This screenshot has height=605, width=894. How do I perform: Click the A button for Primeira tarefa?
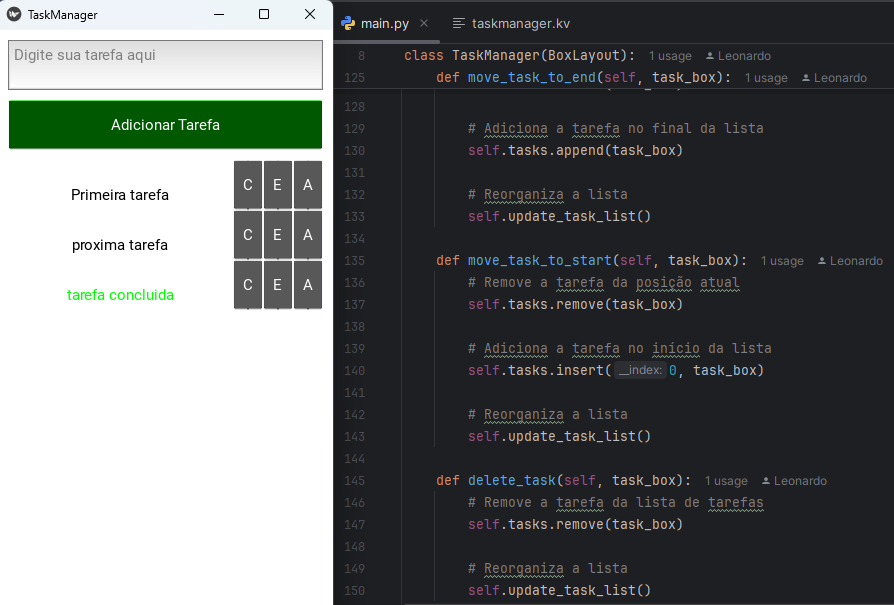308,185
